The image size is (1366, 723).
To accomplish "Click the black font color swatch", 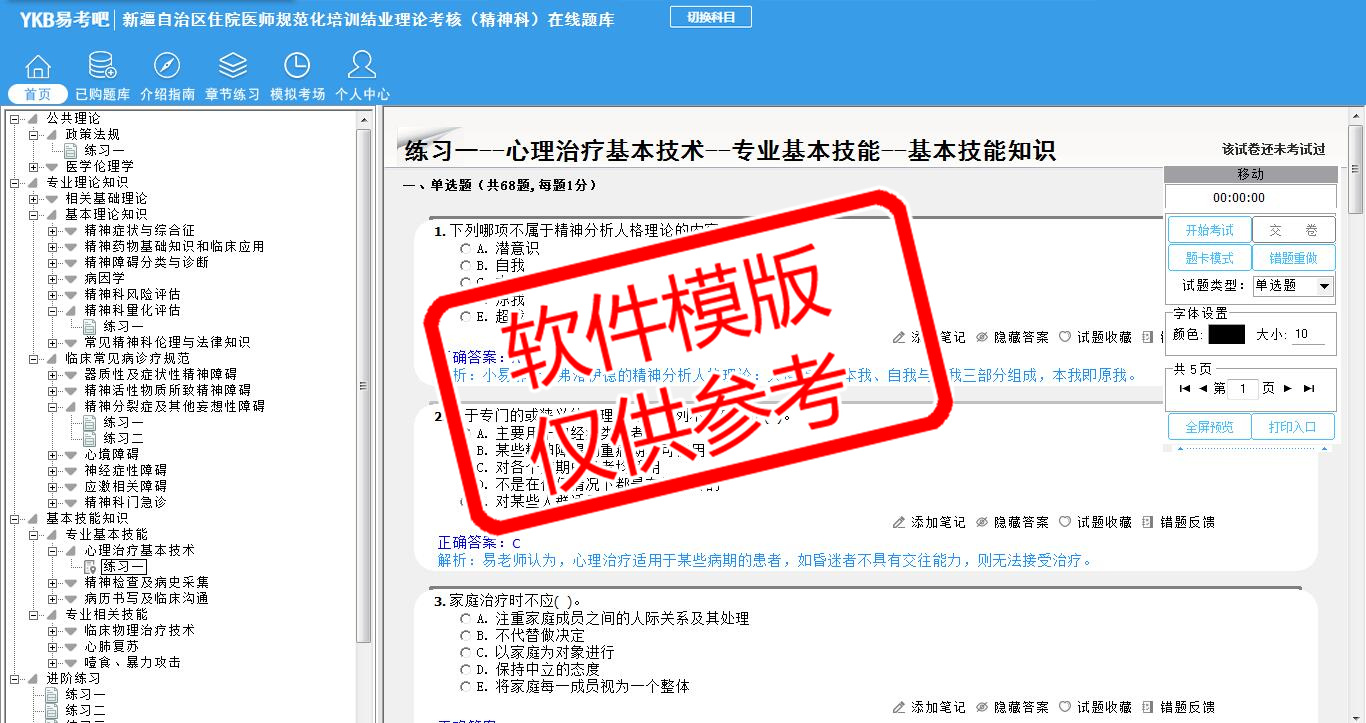I will click(x=1226, y=334).
